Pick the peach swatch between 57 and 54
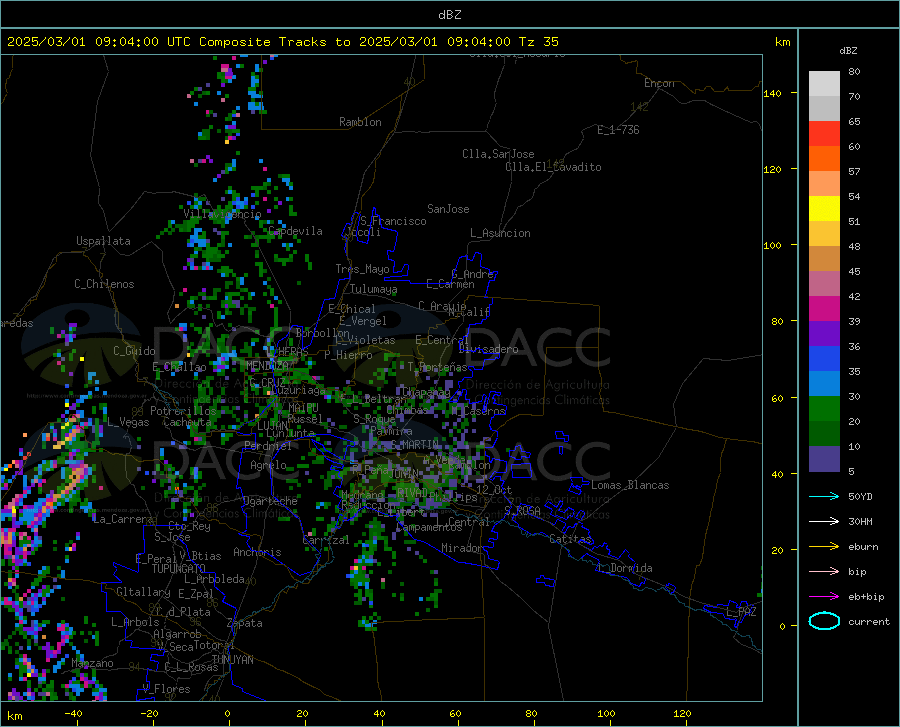Image resolution: width=900 pixels, height=727 pixels. [824, 184]
